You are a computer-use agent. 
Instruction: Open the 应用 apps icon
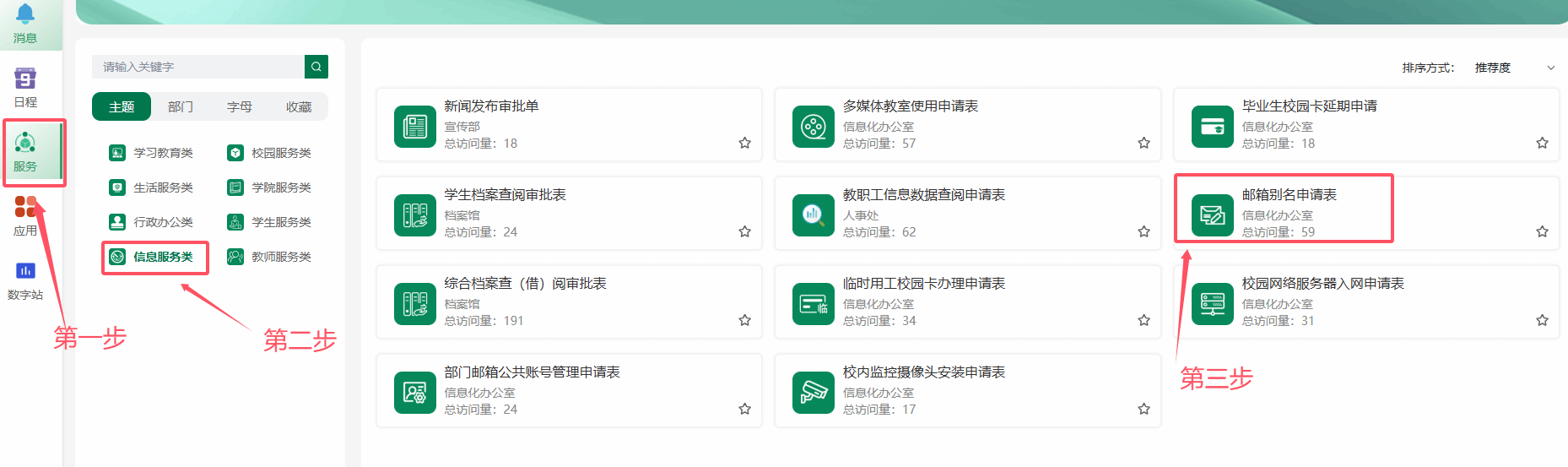coord(25,207)
